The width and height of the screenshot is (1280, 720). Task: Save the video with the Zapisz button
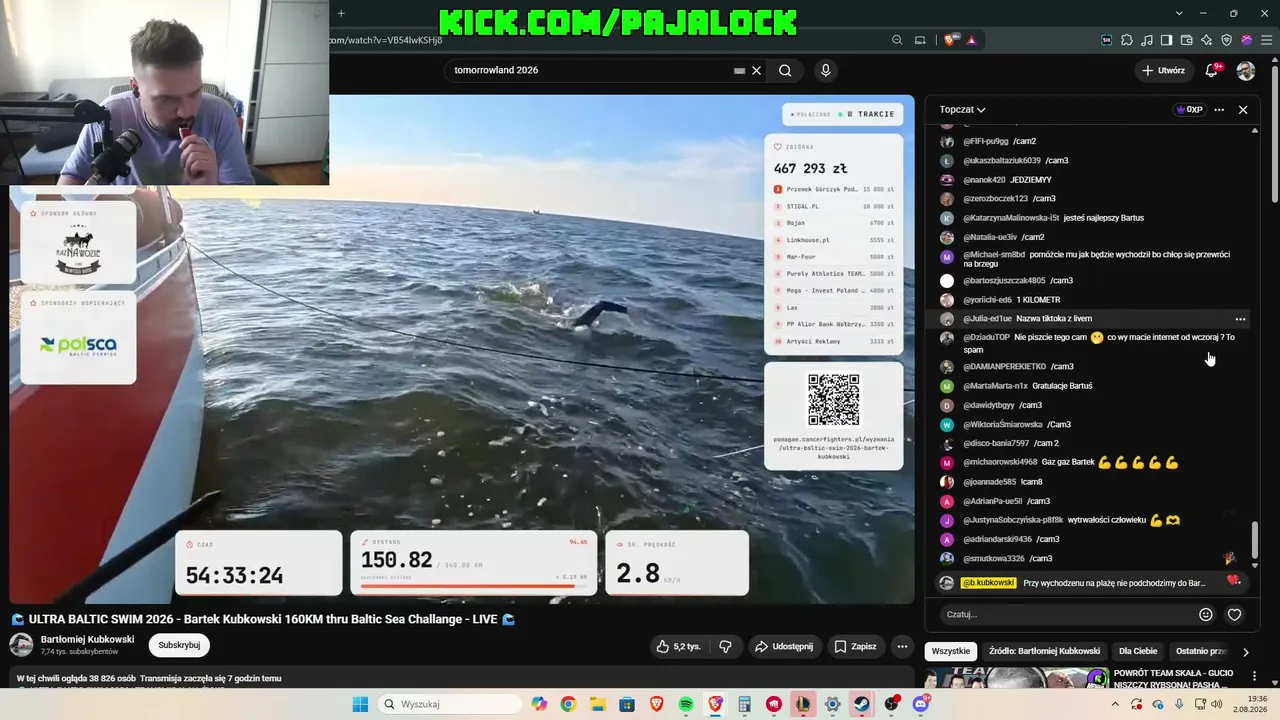855,647
